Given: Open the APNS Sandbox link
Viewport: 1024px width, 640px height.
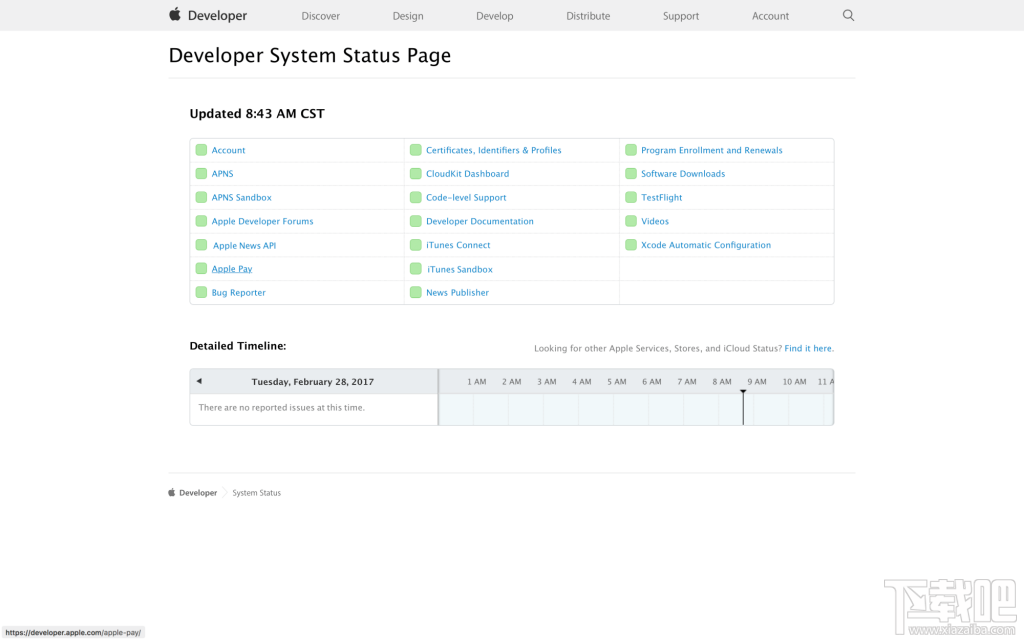Looking at the screenshot, I should click(x=242, y=197).
